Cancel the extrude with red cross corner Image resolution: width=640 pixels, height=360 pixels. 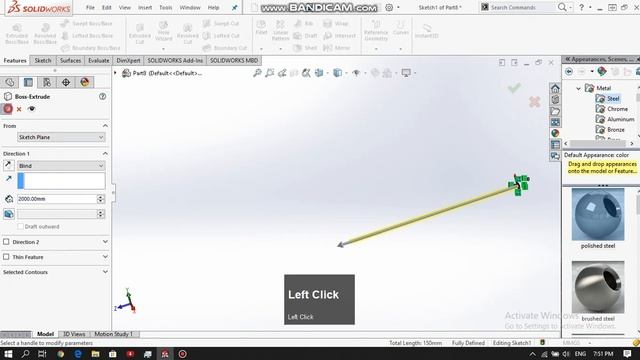coord(535,101)
